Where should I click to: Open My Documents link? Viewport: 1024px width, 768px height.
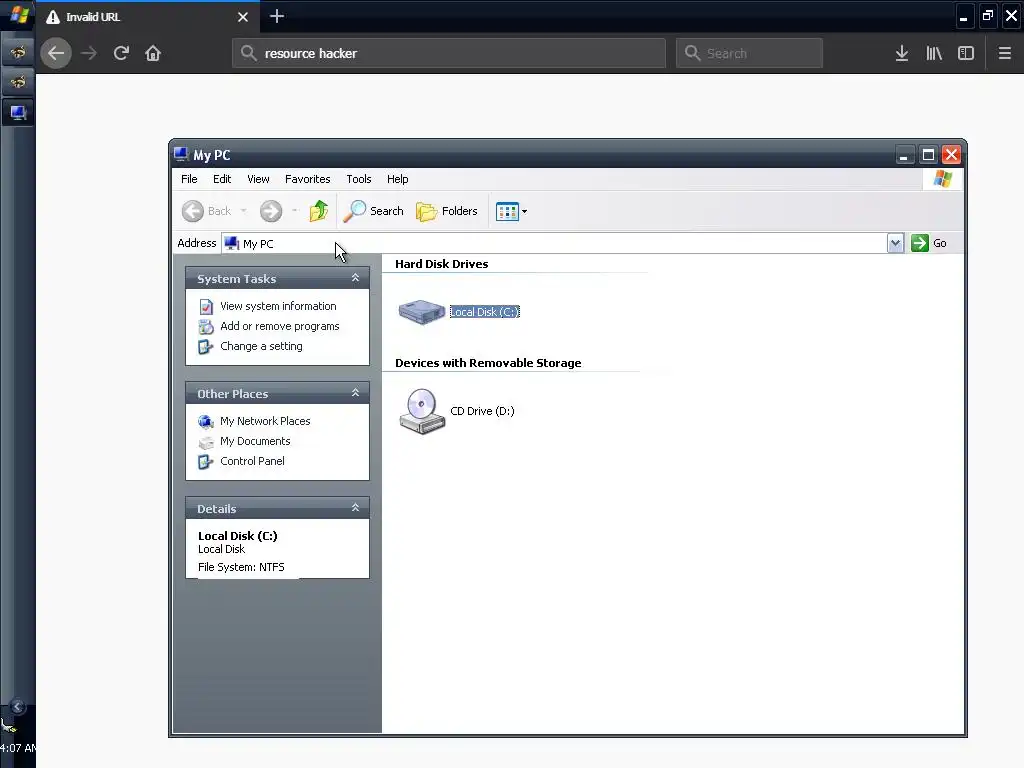click(x=255, y=441)
